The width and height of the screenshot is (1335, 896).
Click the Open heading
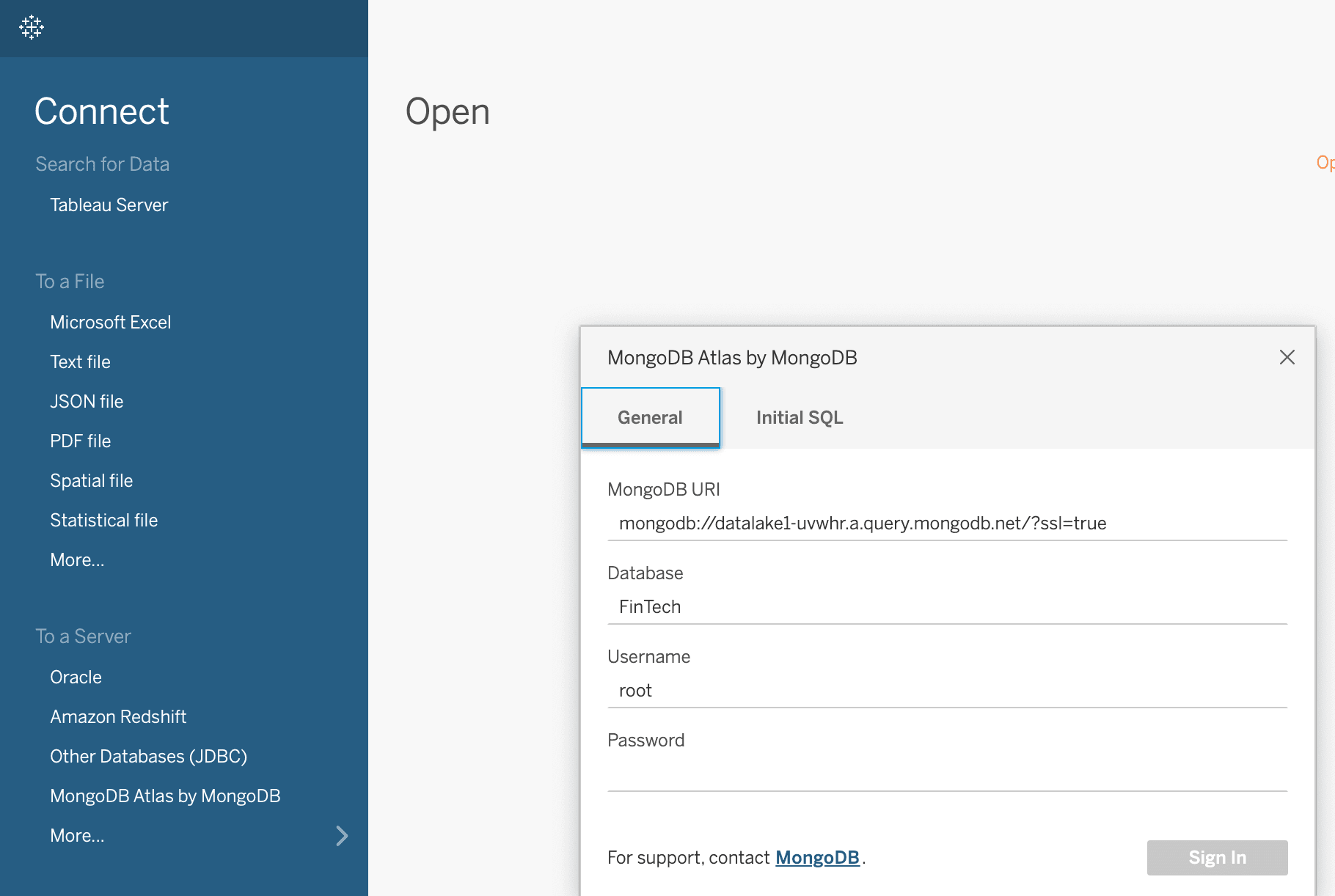(x=447, y=112)
